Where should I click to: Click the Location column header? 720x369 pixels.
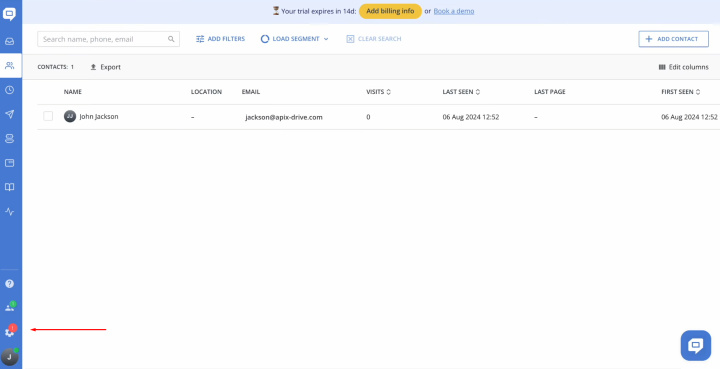(x=206, y=92)
